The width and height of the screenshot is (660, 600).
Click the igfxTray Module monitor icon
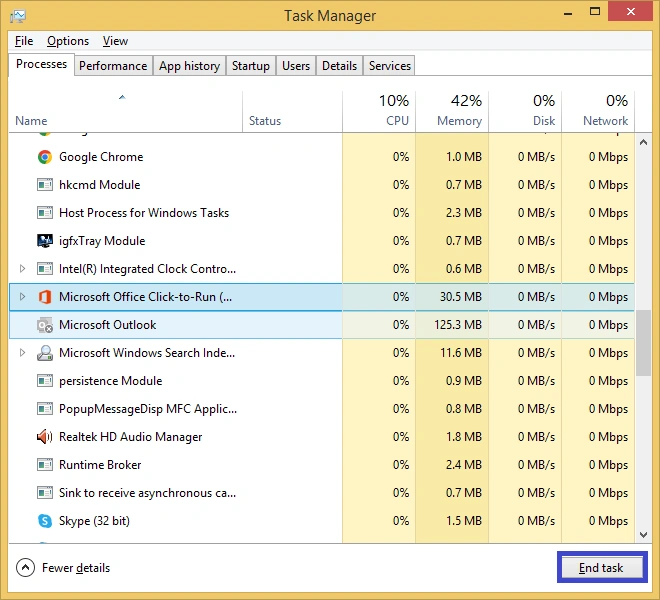coord(45,241)
